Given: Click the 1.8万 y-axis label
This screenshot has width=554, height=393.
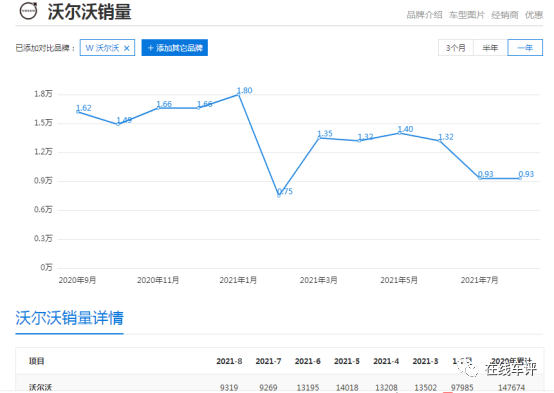Looking at the screenshot, I should point(43,94).
